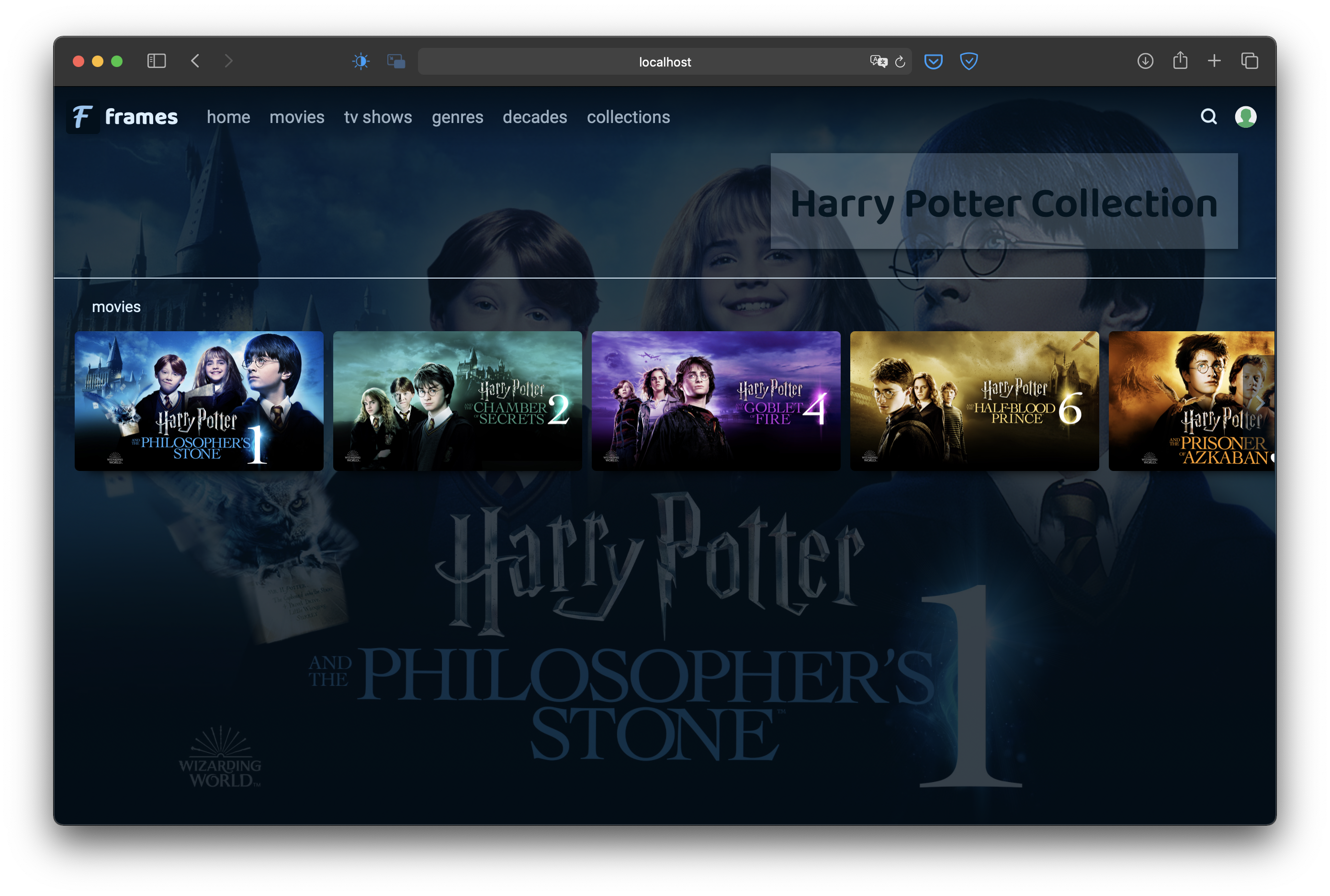Screen dimensions: 1330x896
Task: Open the search magnifier icon
Action: [x=1208, y=117]
